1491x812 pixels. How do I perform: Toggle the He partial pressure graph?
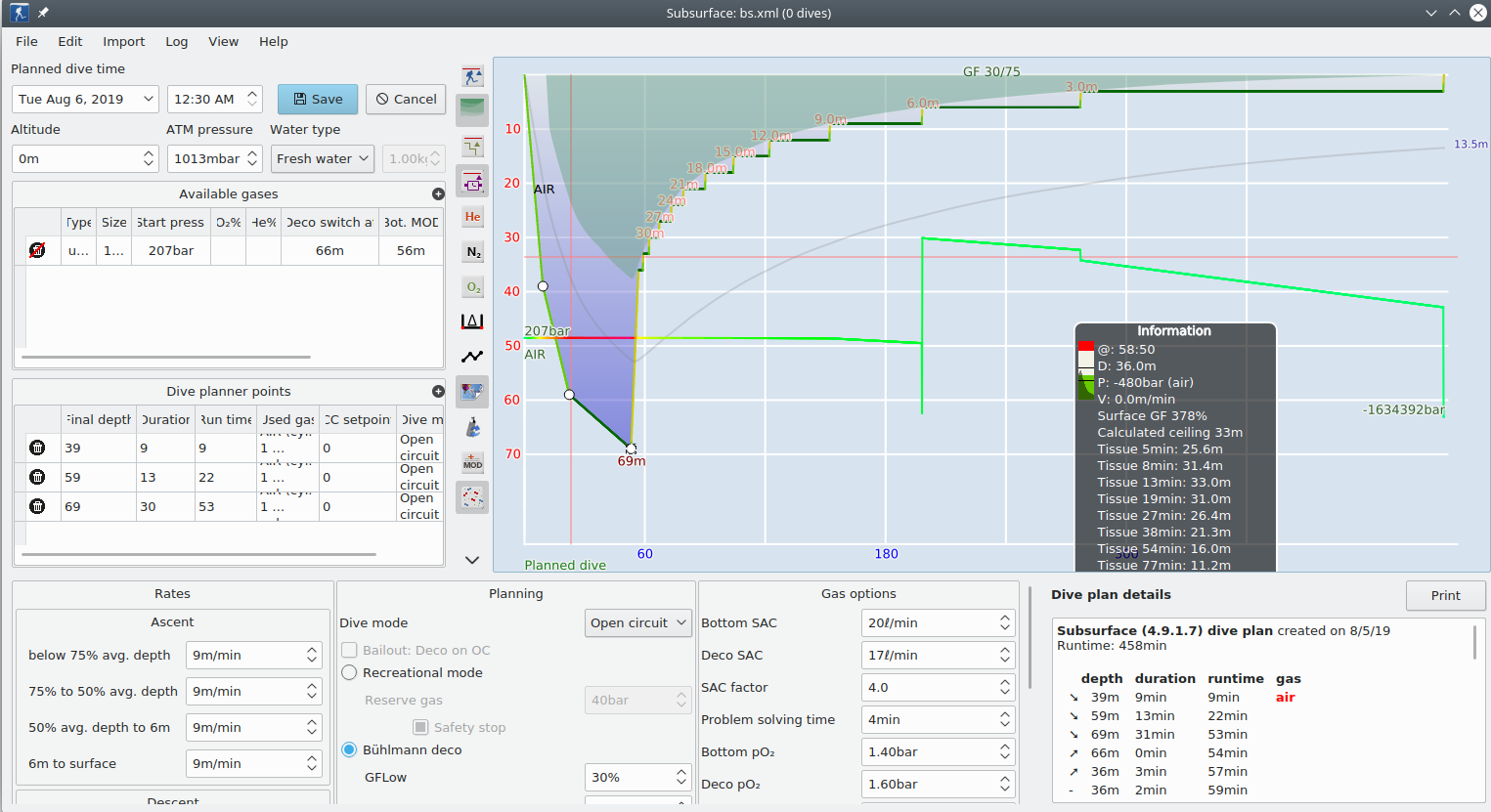472,216
